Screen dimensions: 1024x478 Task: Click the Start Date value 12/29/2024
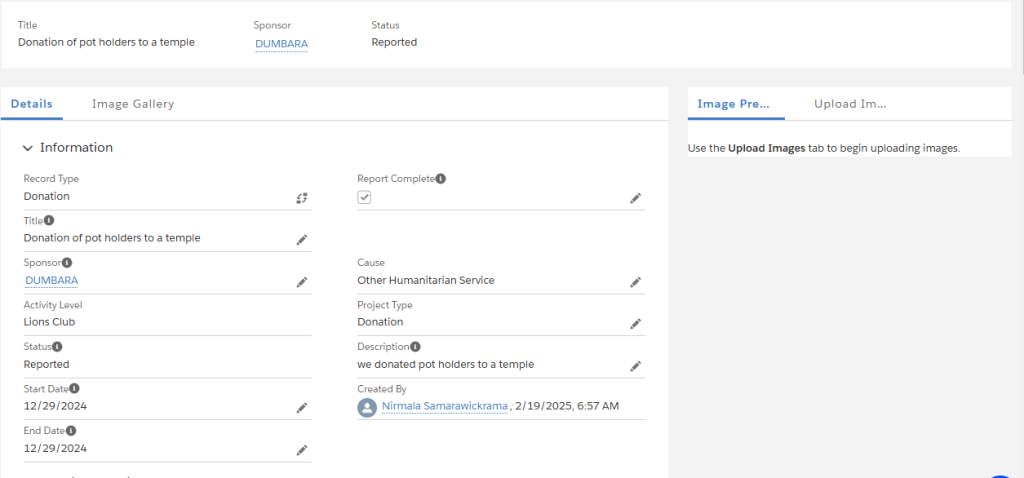[x=56, y=406]
